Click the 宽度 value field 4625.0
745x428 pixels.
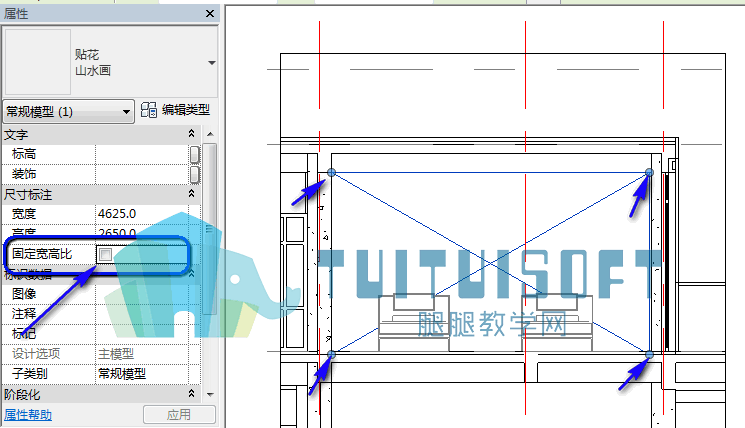142,214
